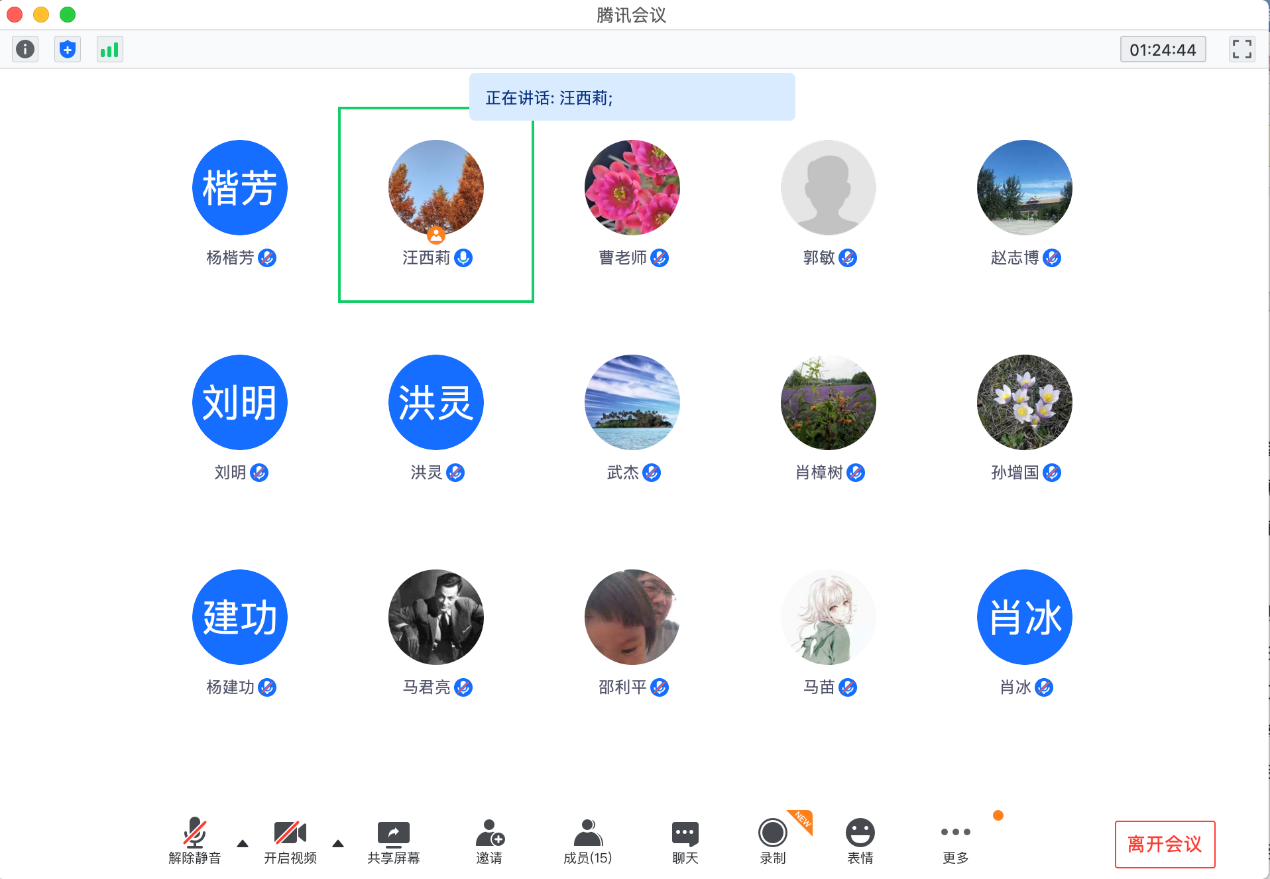The height and width of the screenshot is (879, 1270).
Task: Click the meeting timer 01:24:44
Action: [x=1162, y=49]
